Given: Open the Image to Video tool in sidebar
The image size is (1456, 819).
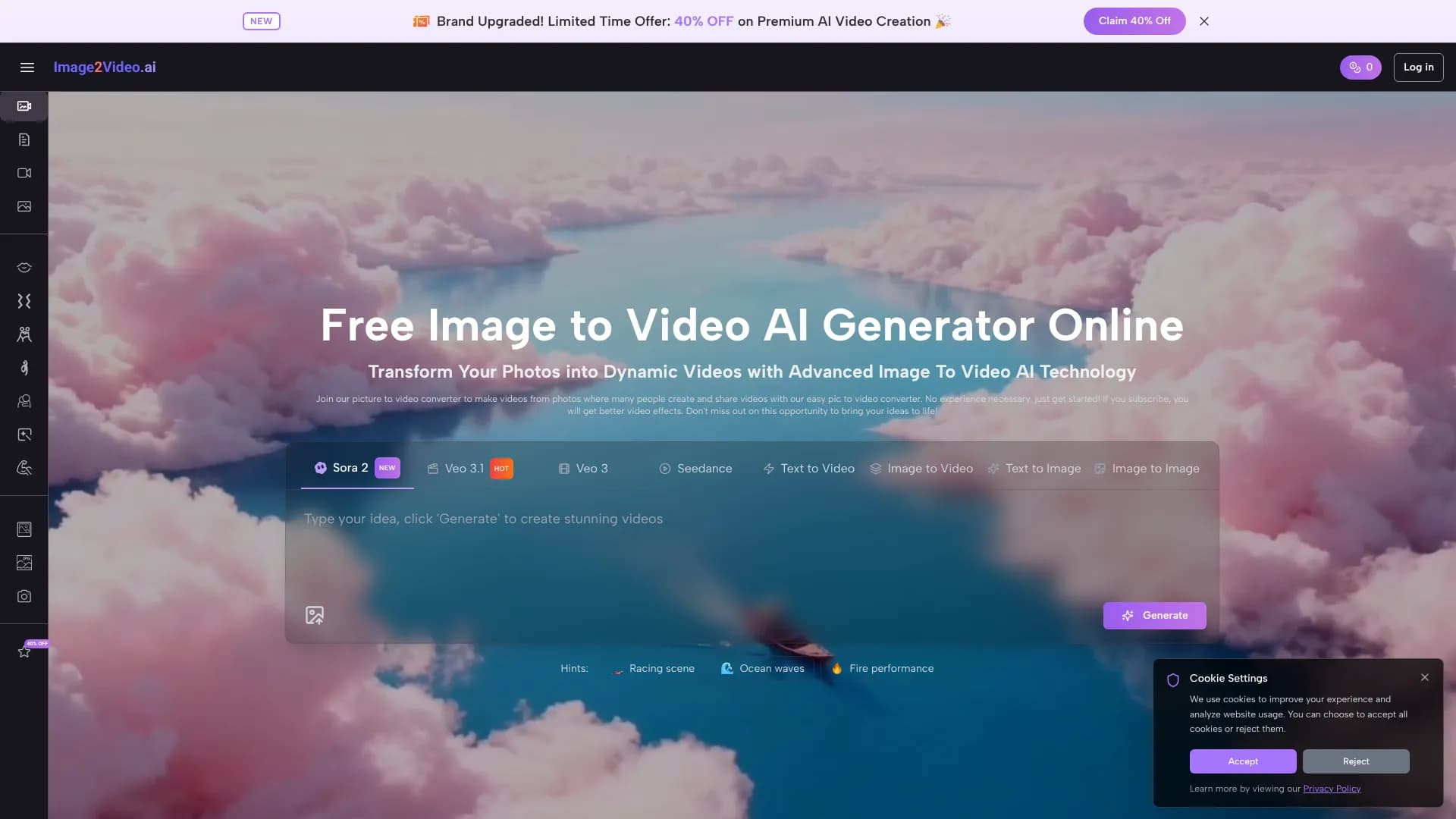Looking at the screenshot, I should pos(24,105).
